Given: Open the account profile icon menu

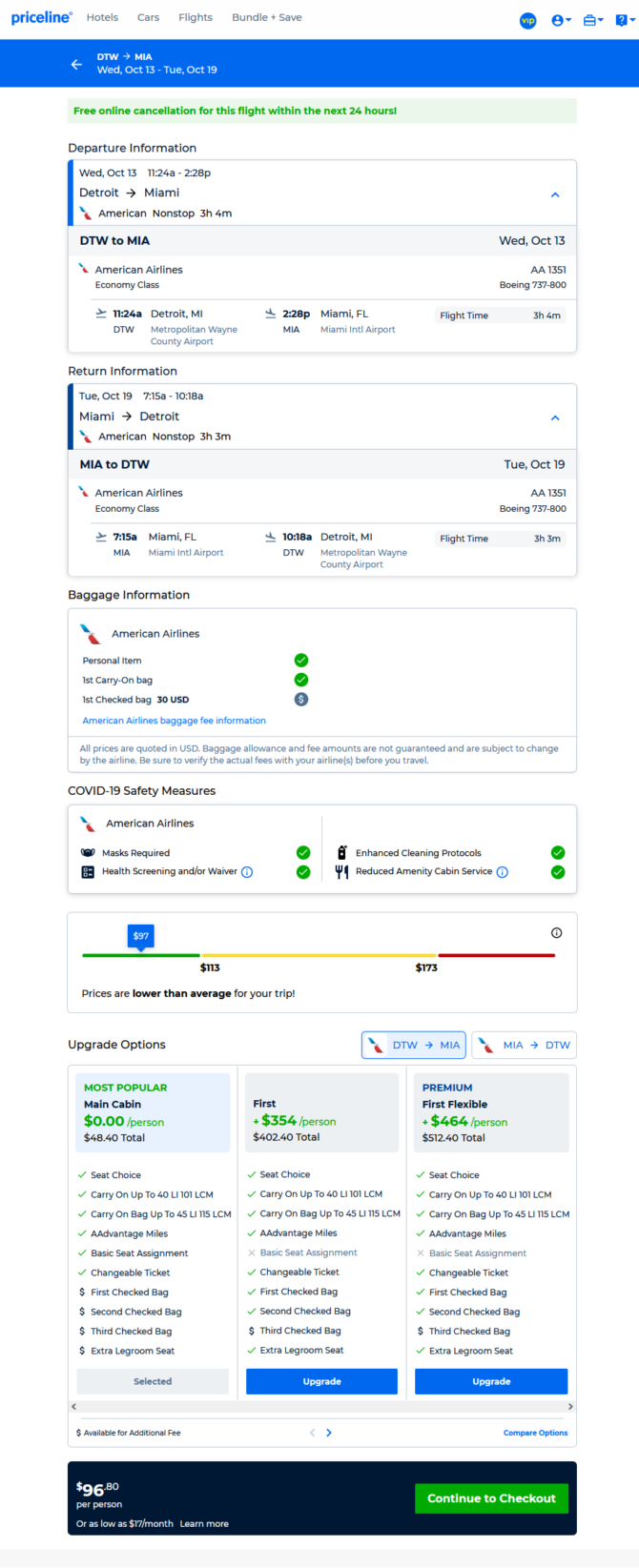Looking at the screenshot, I should tap(561, 20).
